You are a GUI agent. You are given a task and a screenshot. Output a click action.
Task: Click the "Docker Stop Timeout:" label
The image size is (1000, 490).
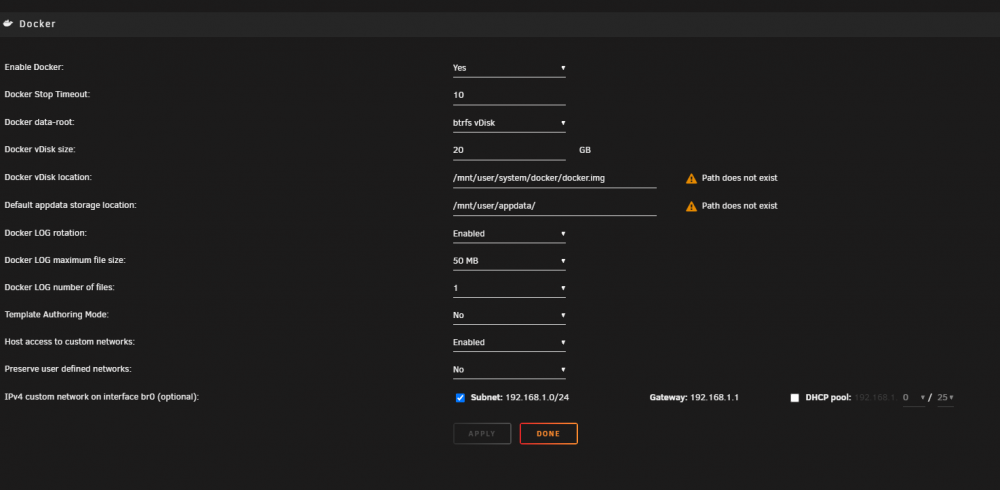click(x=47, y=94)
